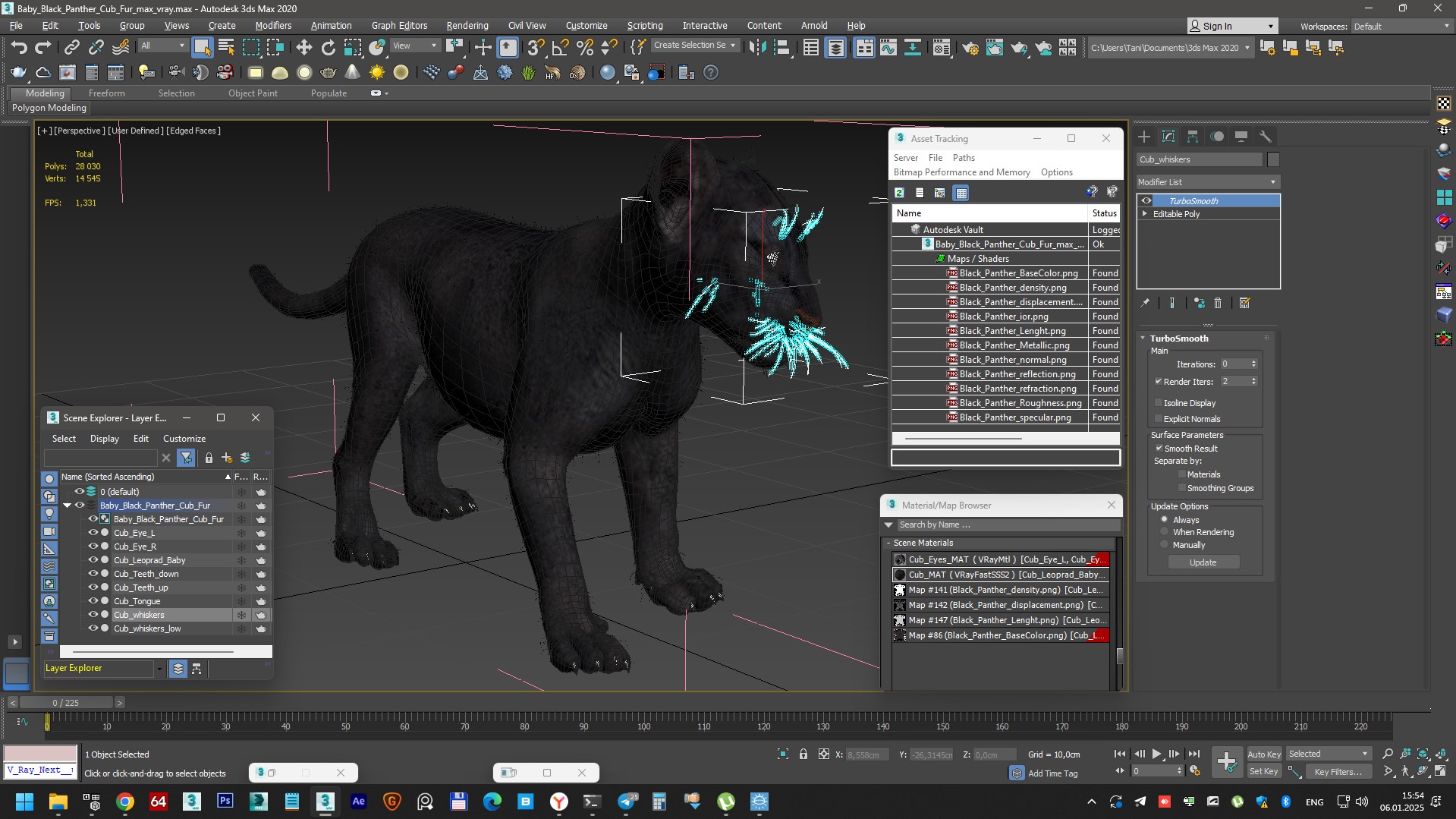Viewport: 1456px width, 819px height.
Task: Click Configure Modifier Sets icon
Action: coord(1244,303)
